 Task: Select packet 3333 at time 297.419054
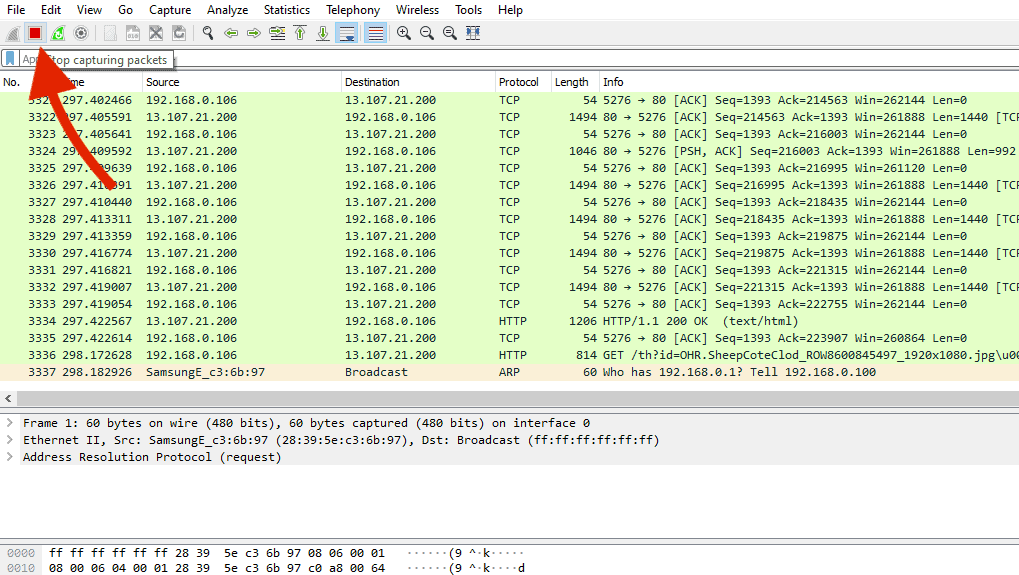coord(510,304)
